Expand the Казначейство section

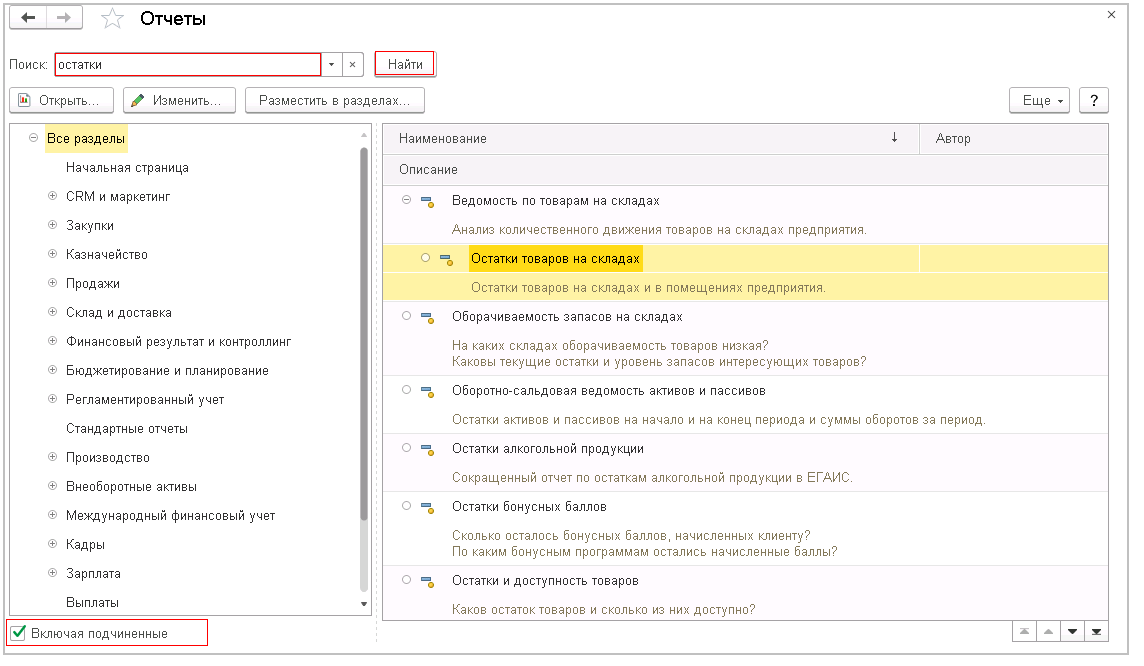pos(53,254)
